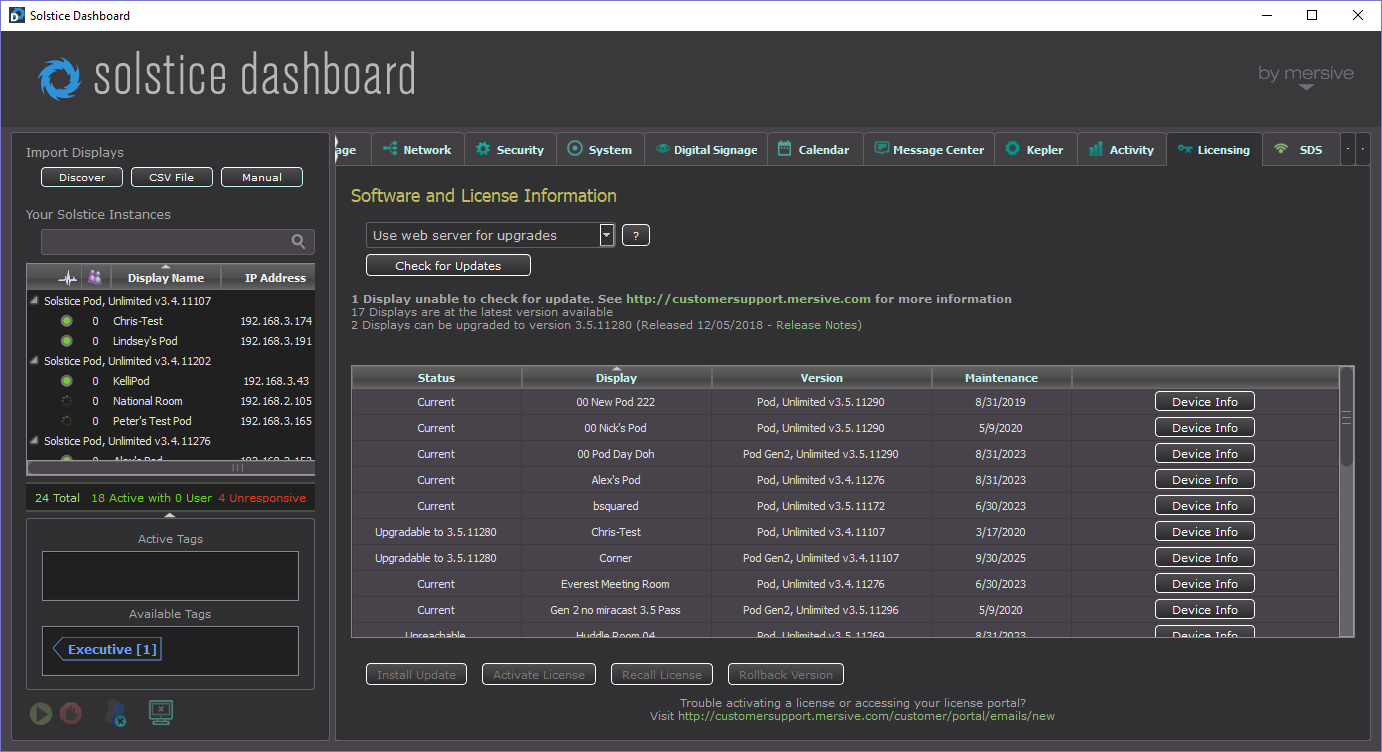Click the left tab scroll arrow
The image size is (1382, 752).
(x=1348, y=149)
